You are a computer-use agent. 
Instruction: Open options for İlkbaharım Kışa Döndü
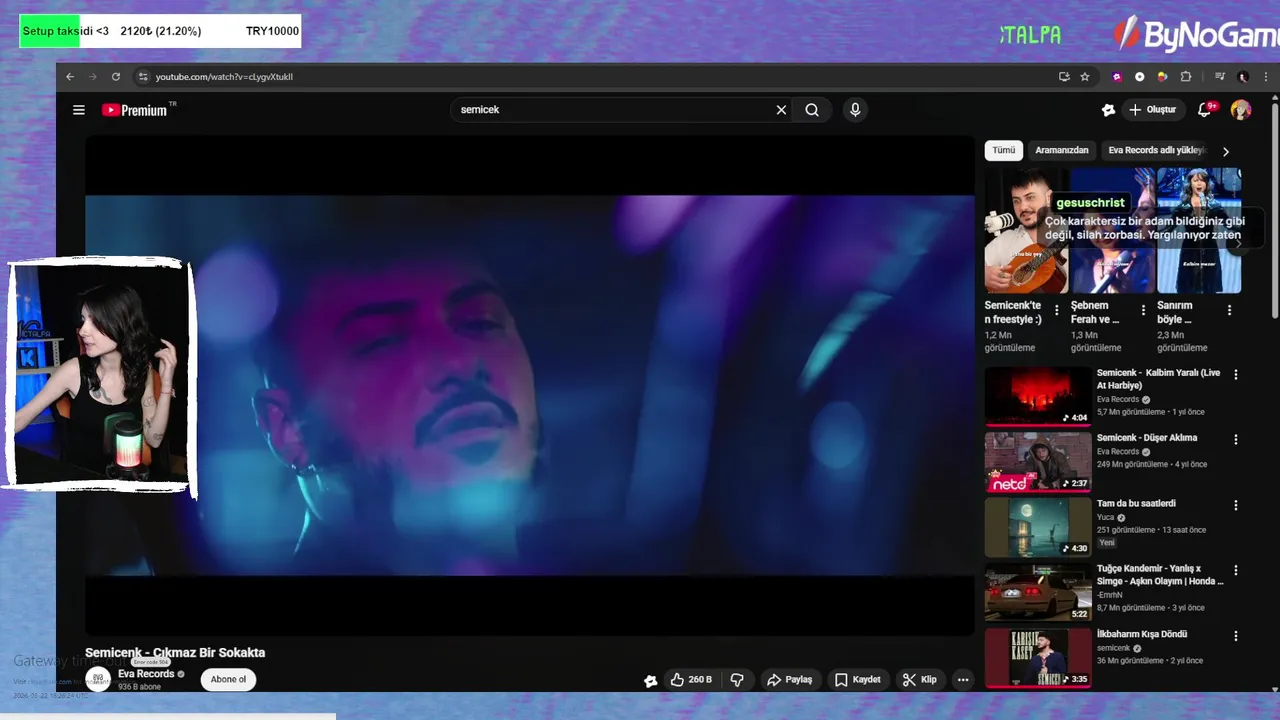(1236, 636)
